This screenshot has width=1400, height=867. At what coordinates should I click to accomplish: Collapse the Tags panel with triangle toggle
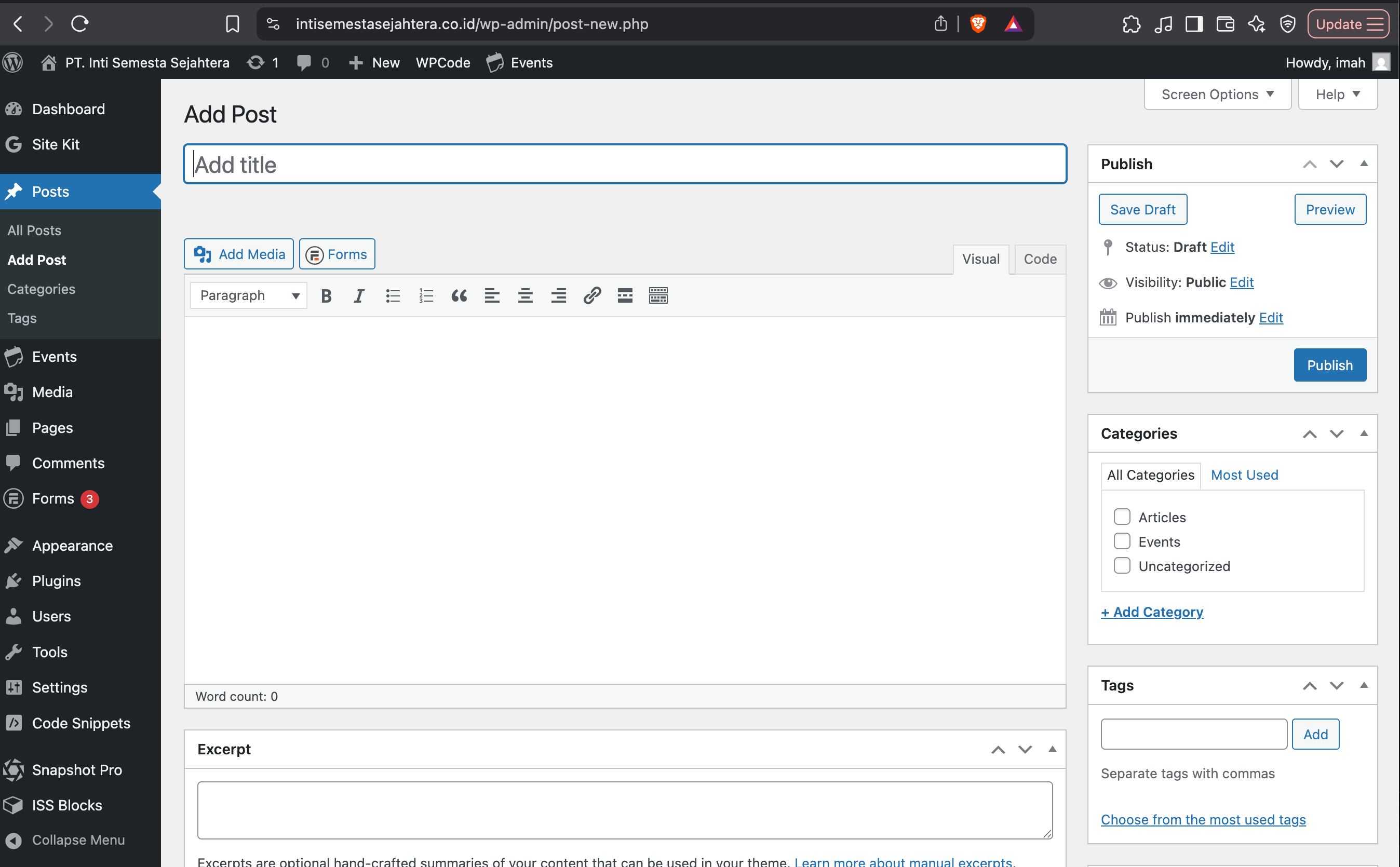[x=1364, y=685]
